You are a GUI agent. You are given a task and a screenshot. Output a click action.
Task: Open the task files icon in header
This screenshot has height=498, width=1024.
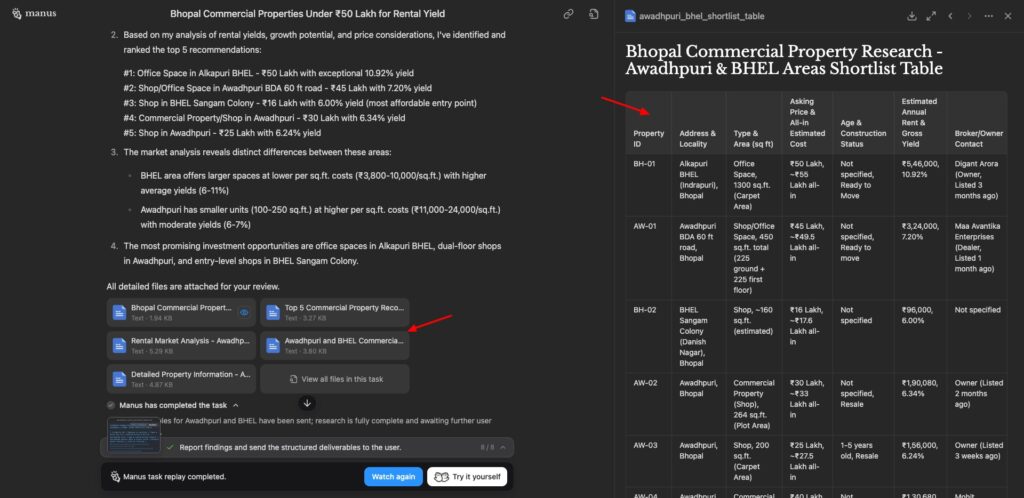click(x=593, y=15)
